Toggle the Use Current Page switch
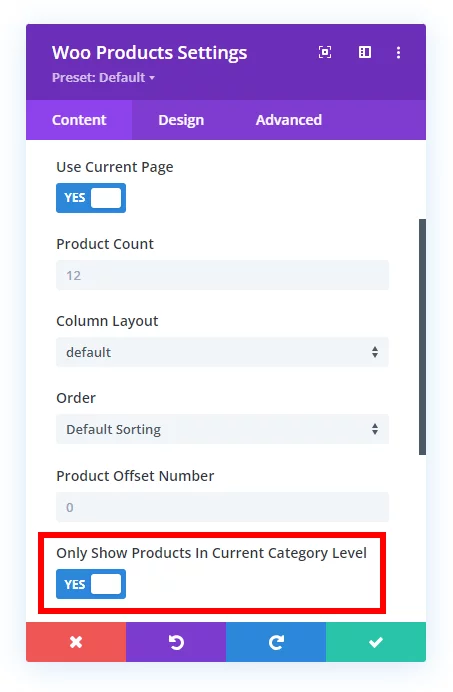The image size is (453, 692). [x=91, y=198]
